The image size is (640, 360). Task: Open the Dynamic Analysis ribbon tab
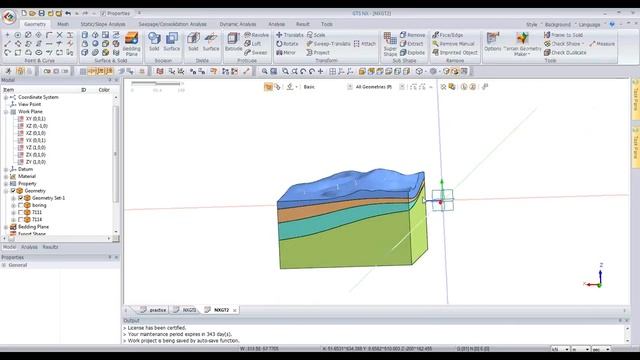(238, 24)
